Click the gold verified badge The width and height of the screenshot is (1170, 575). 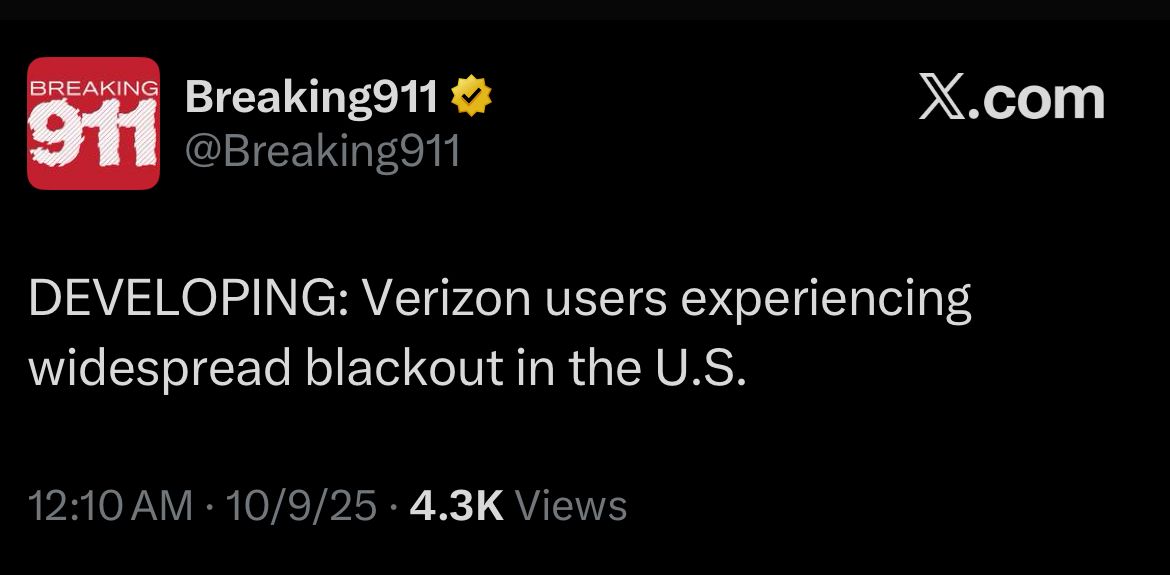[472, 97]
